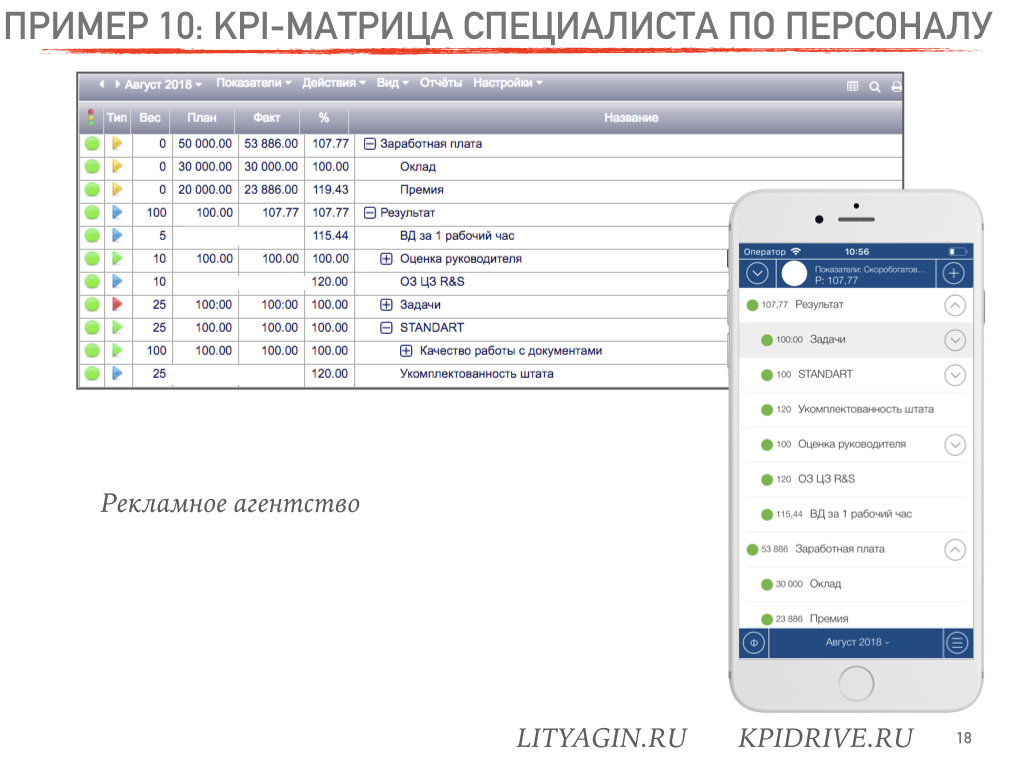Click the % column header

tap(324, 118)
